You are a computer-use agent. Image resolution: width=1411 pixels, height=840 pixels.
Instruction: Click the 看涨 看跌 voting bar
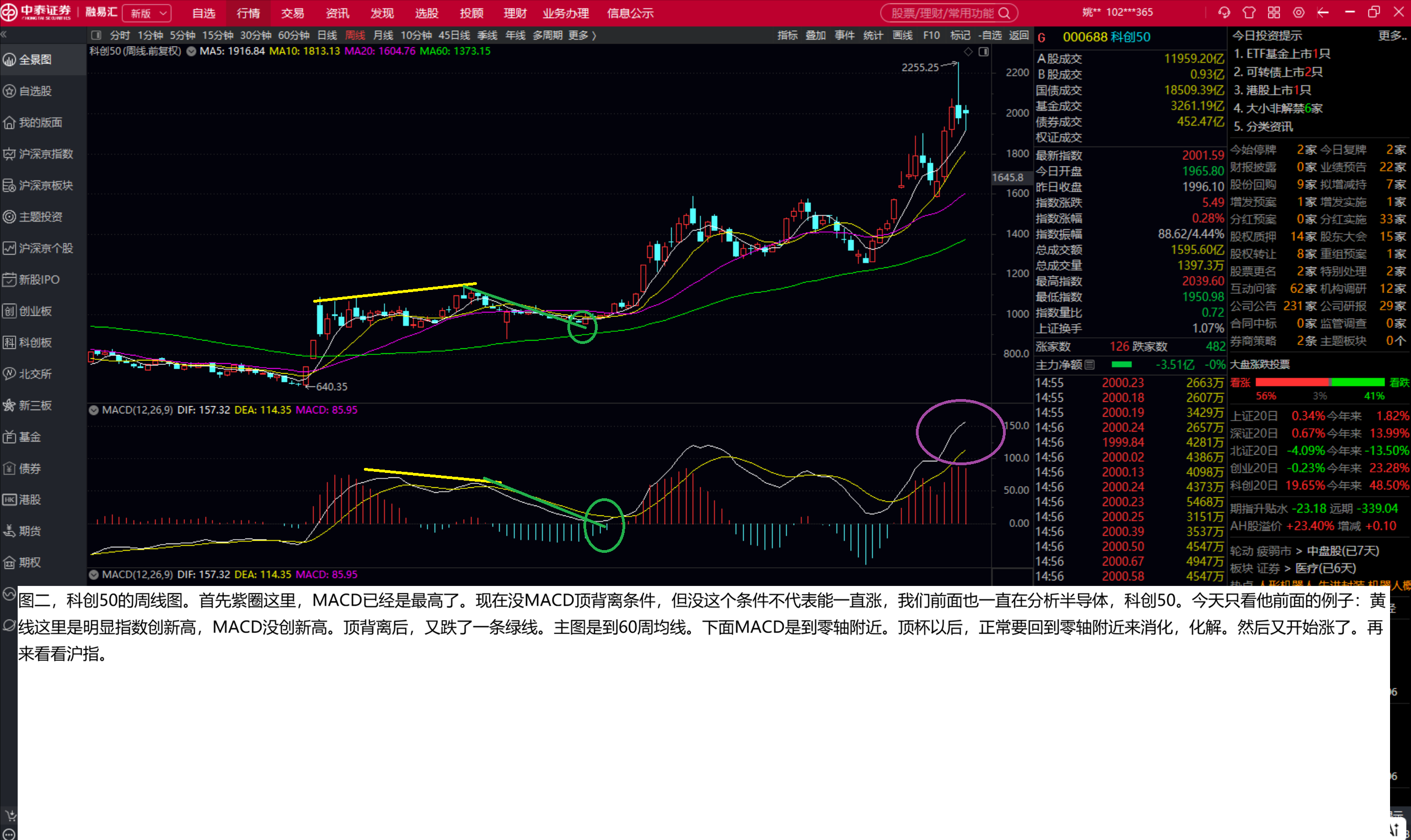click(1319, 383)
